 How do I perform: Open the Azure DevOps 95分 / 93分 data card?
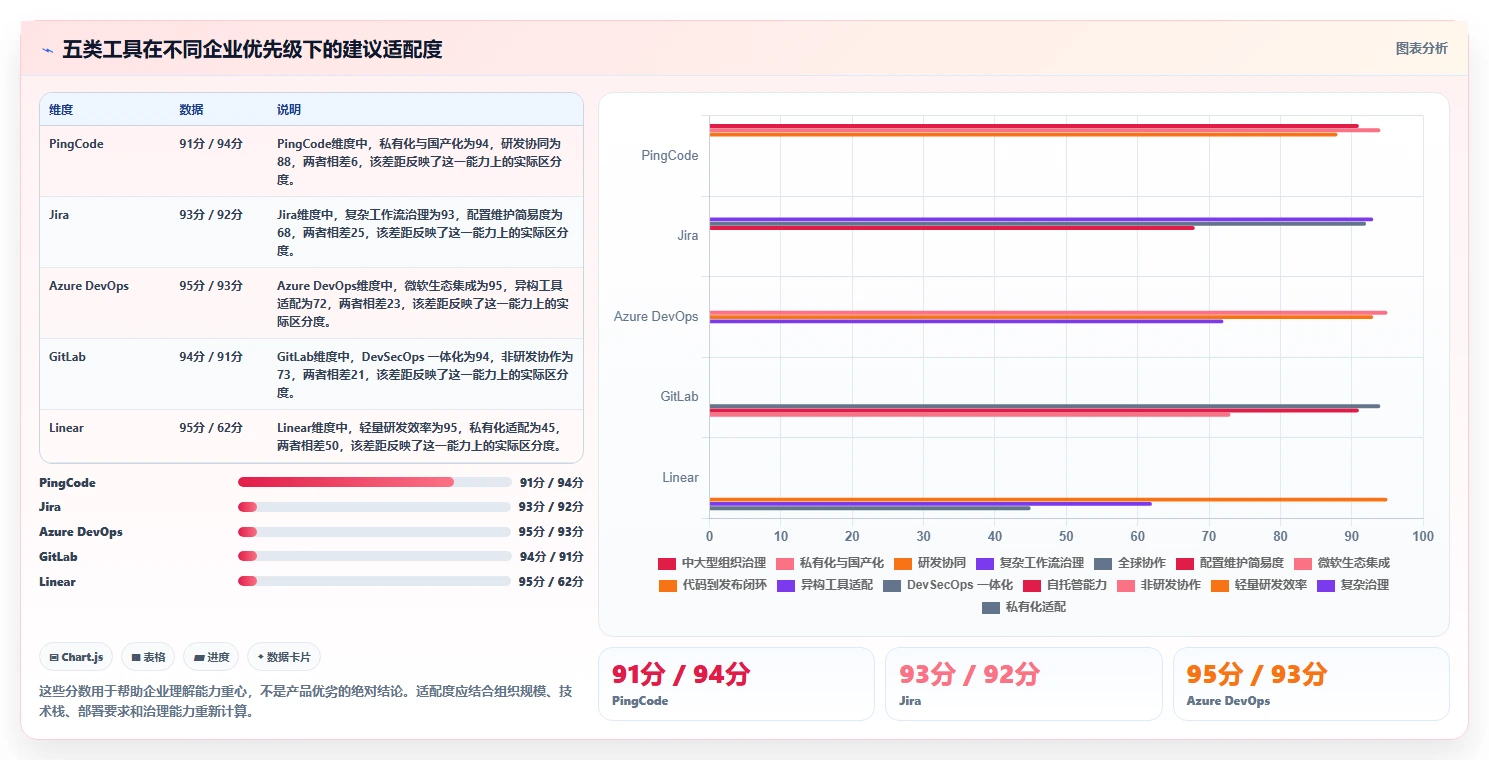pyautogui.click(x=1311, y=684)
